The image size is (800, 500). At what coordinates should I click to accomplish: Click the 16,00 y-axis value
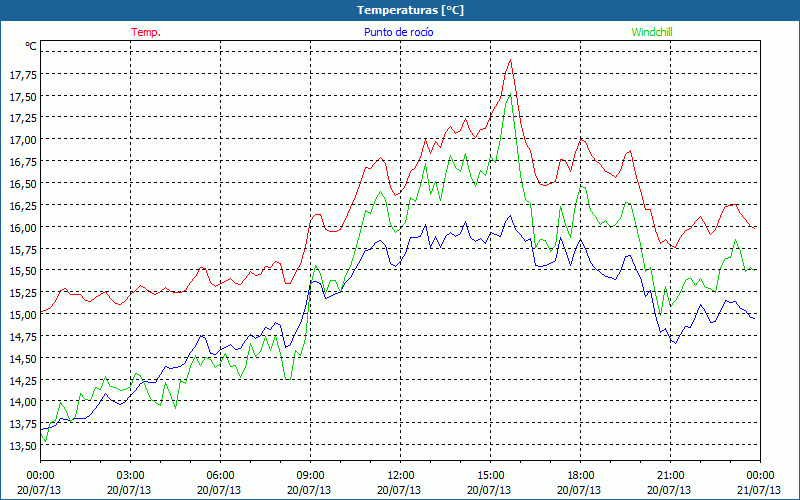click(23, 227)
